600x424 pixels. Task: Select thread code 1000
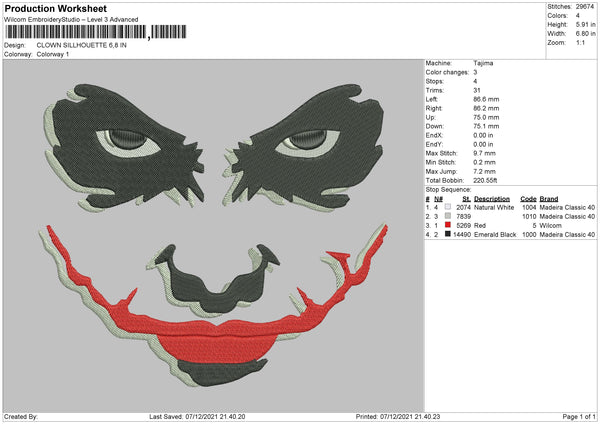pos(529,234)
